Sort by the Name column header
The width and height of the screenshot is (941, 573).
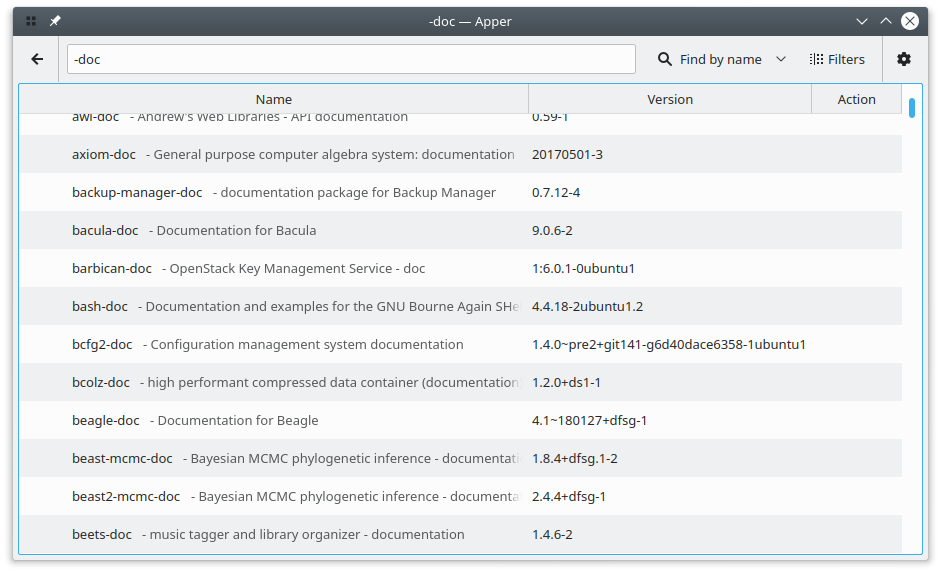coord(273,99)
